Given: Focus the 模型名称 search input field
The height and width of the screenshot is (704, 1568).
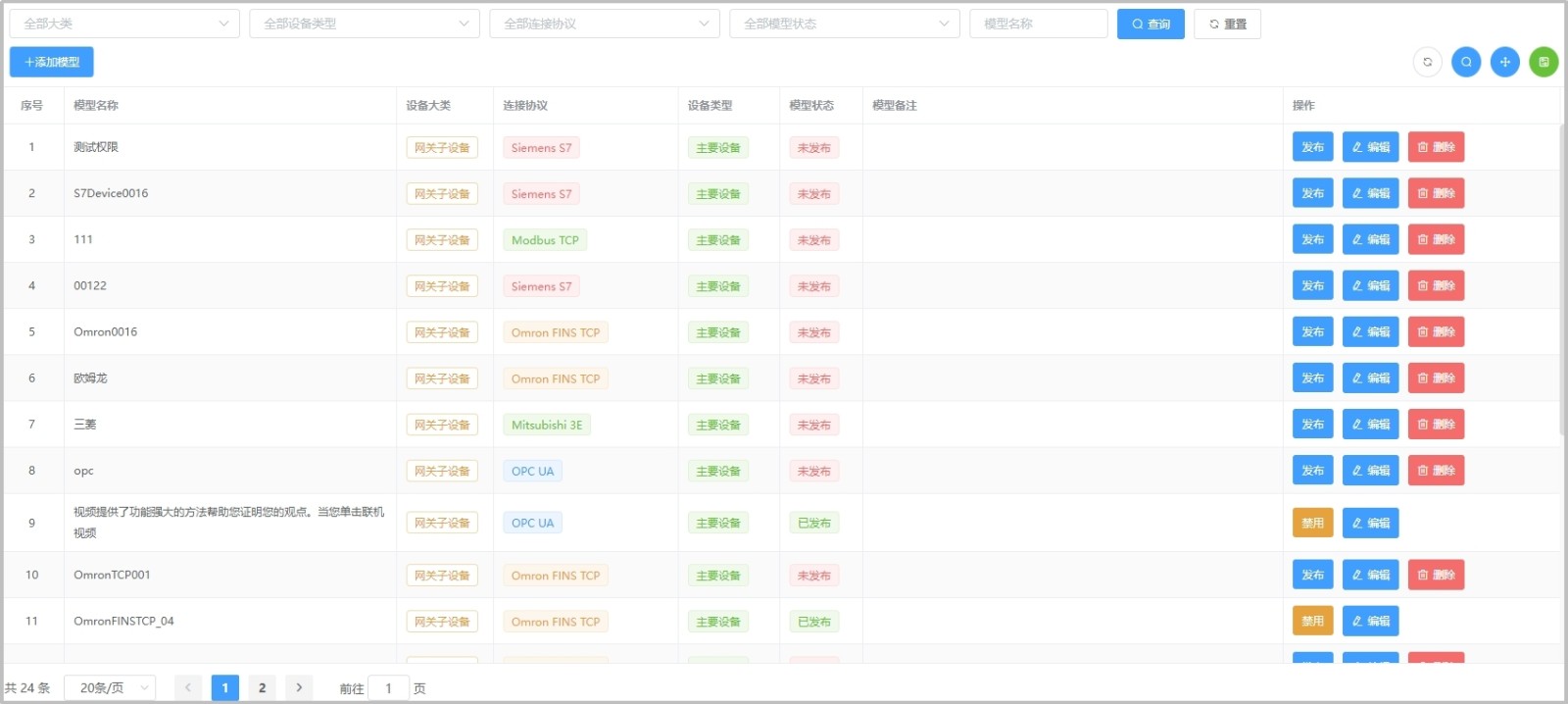Looking at the screenshot, I should point(1038,24).
